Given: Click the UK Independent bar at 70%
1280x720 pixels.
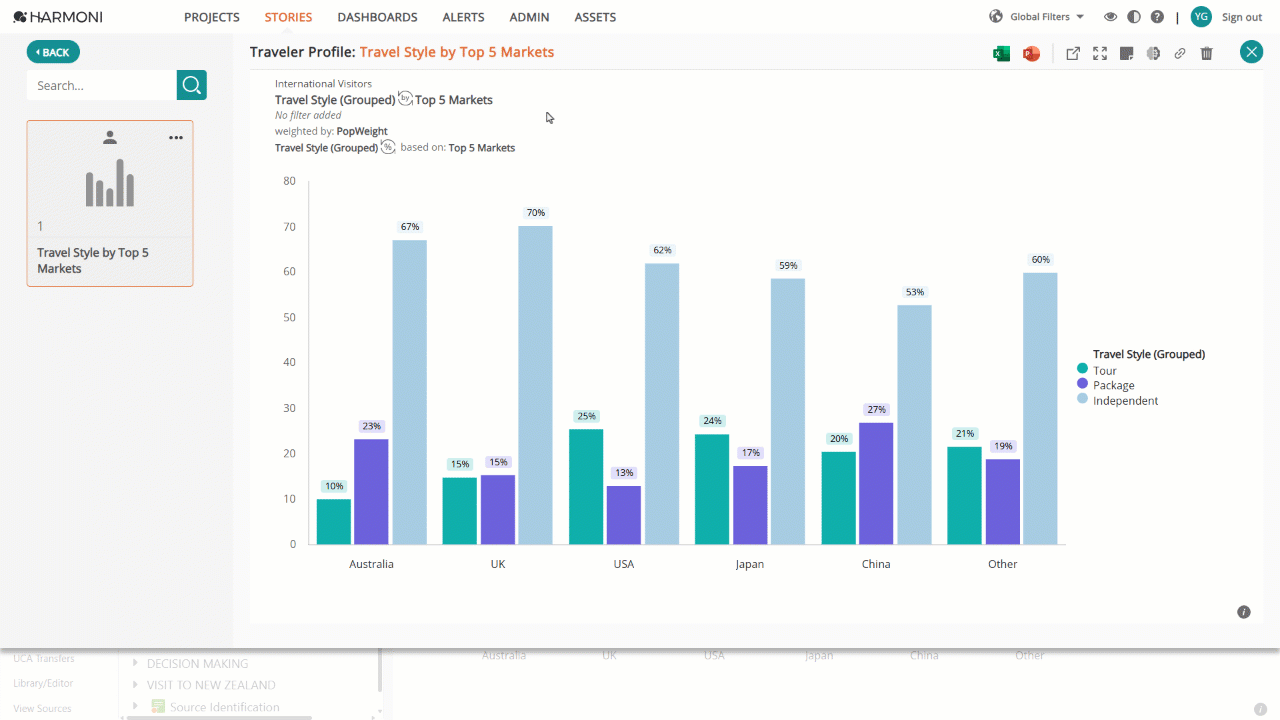Looking at the screenshot, I should [x=536, y=385].
